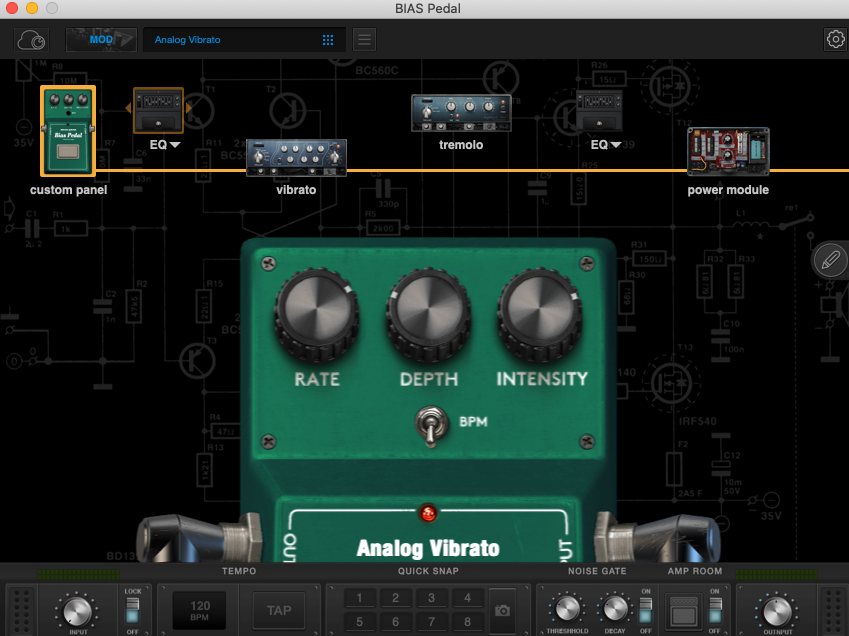
Task: Click the output jack plug on the pedal's right
Action: tap(657, 538)
